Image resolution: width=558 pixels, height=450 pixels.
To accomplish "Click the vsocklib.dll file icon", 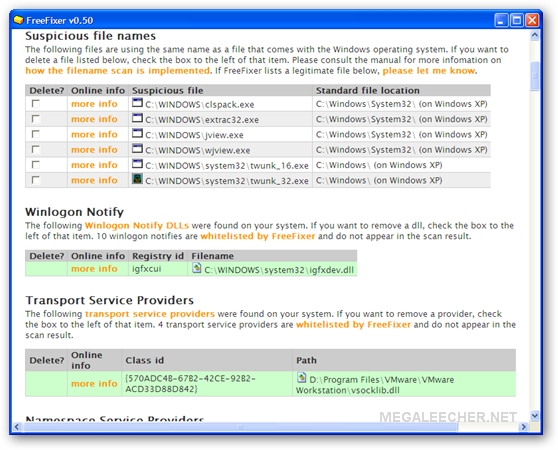I will [301, 377].
